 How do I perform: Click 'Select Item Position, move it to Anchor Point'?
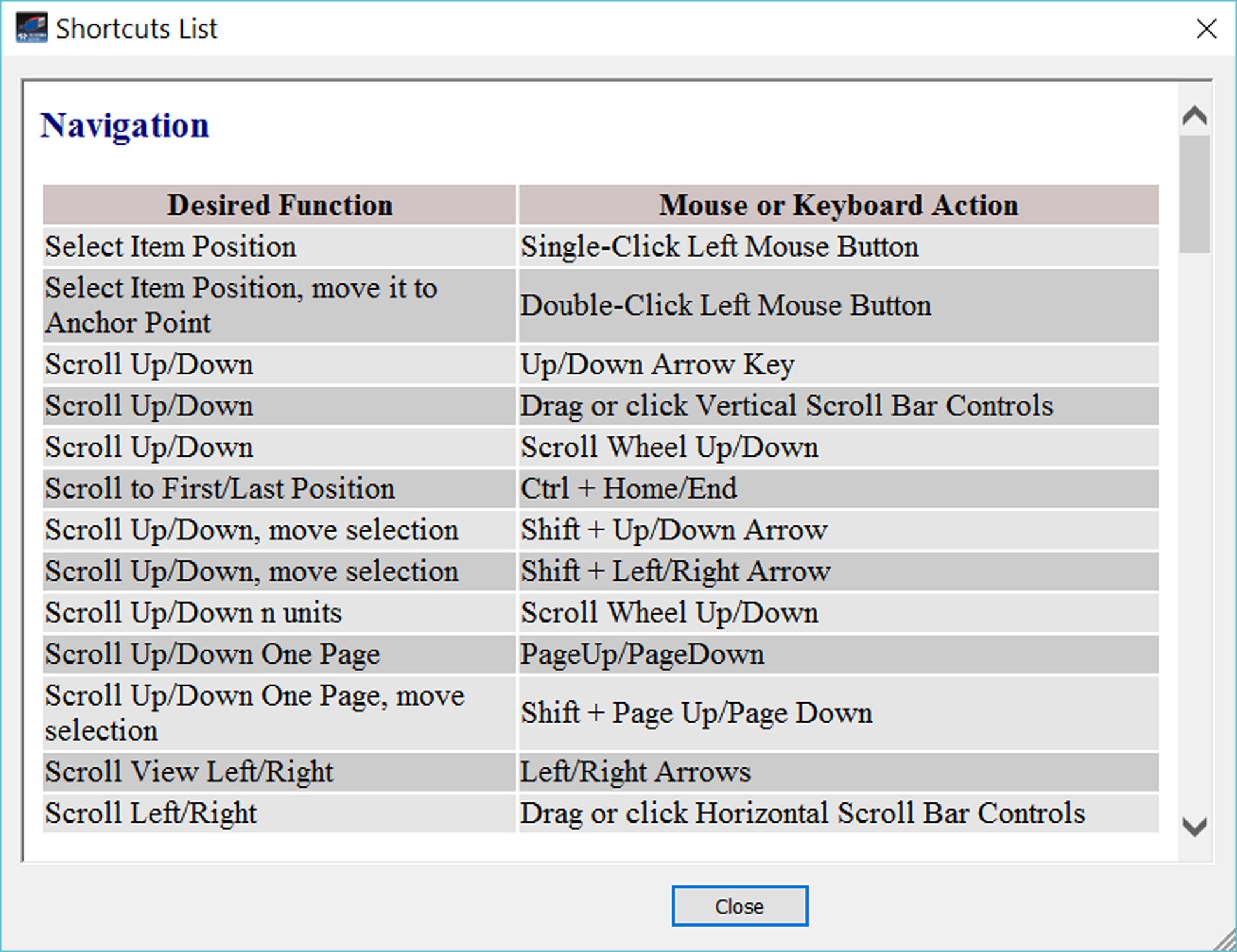pos(279,305)
